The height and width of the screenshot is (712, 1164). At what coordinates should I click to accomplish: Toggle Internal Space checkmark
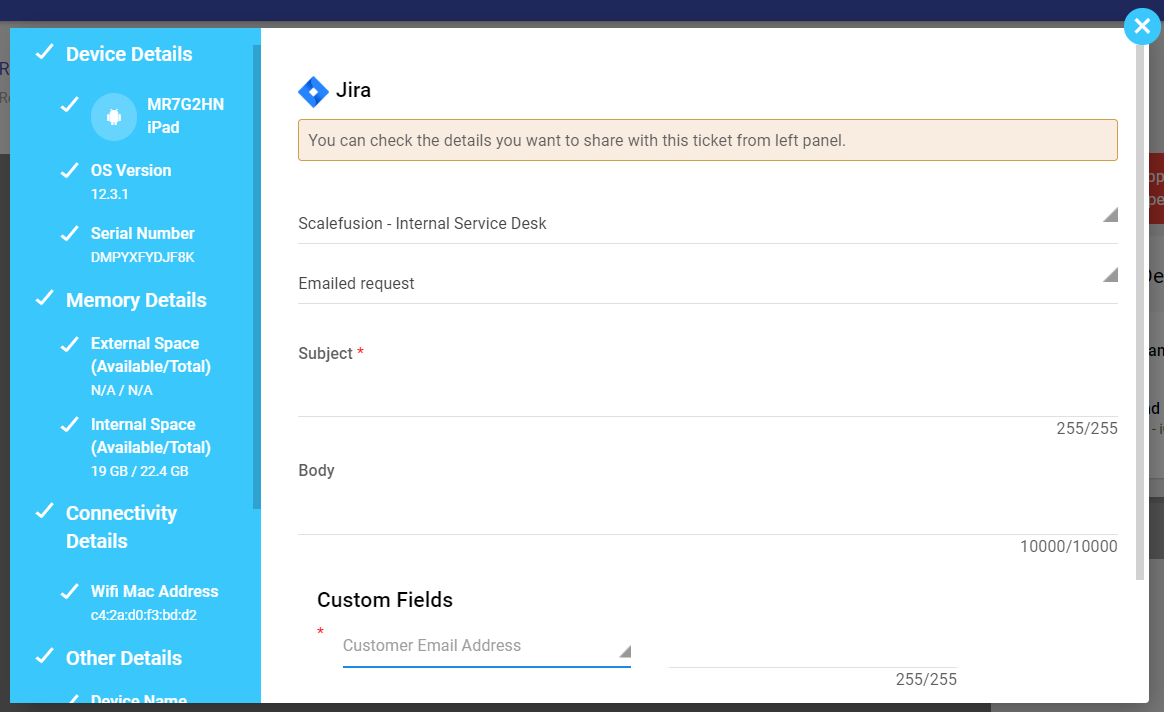tap(69, 425)
